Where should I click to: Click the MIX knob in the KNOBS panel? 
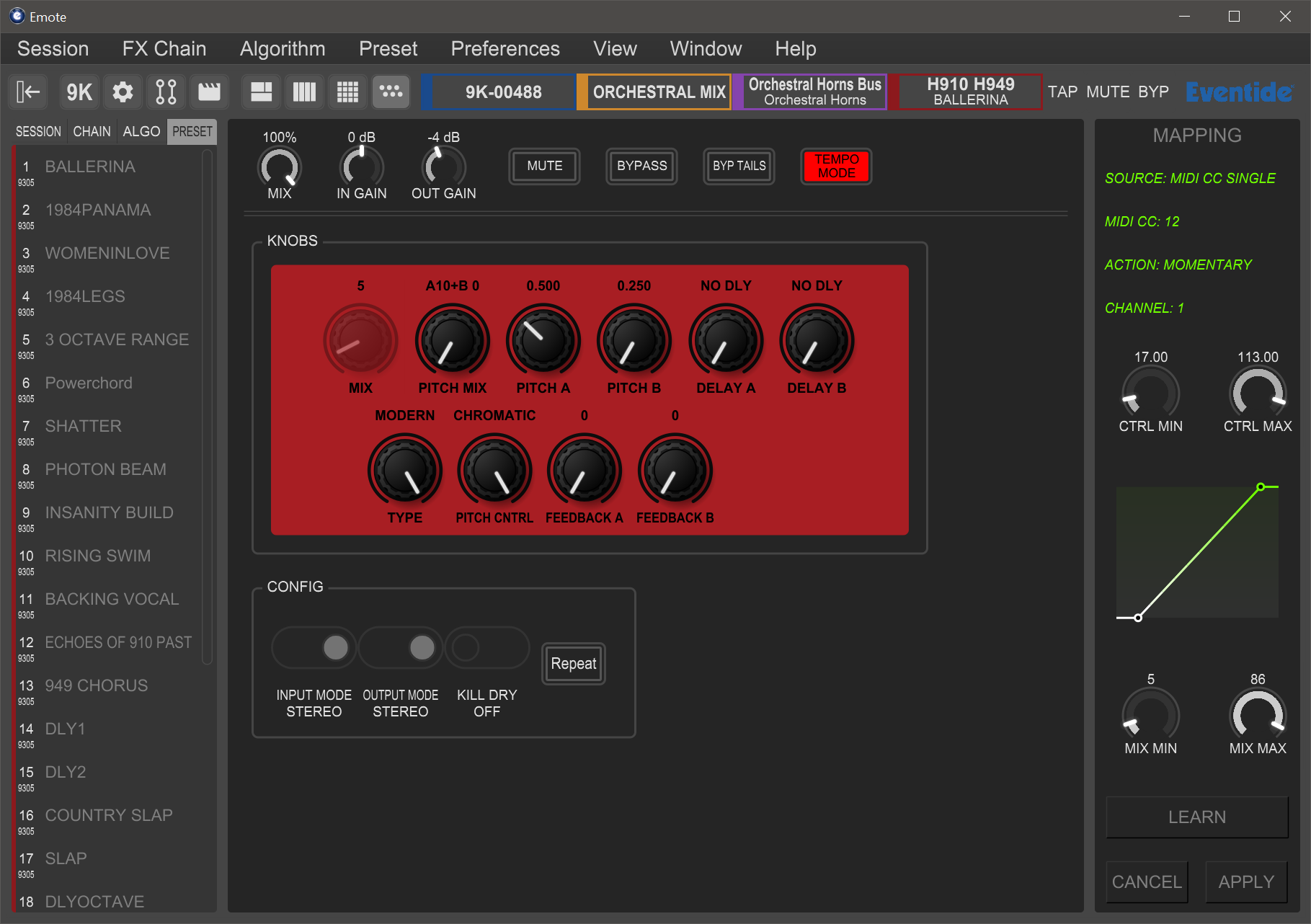[x=361, y=339]
